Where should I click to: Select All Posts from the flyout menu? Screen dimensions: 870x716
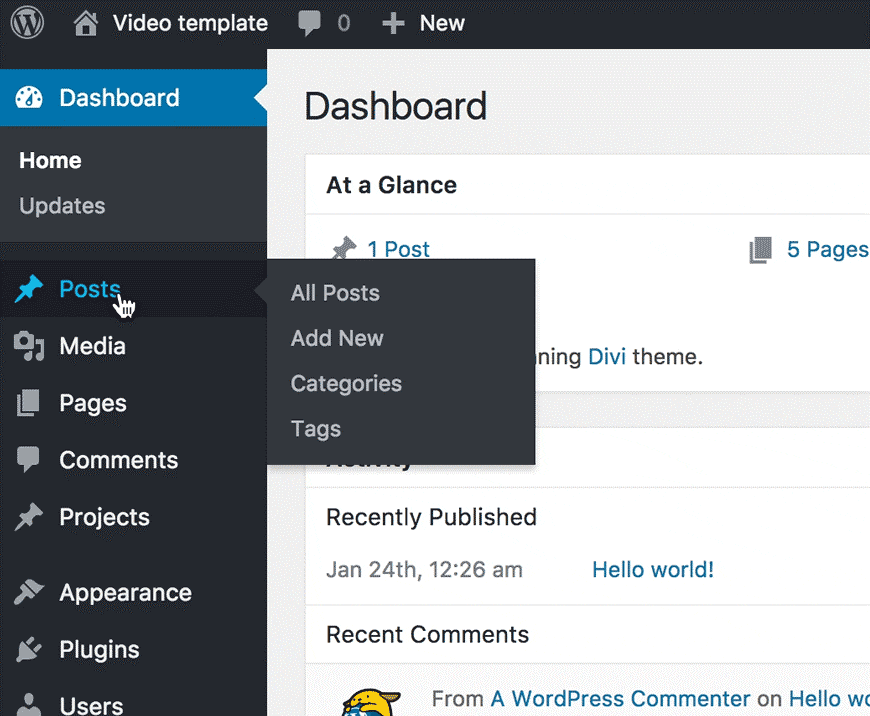(x=335, y=293)
